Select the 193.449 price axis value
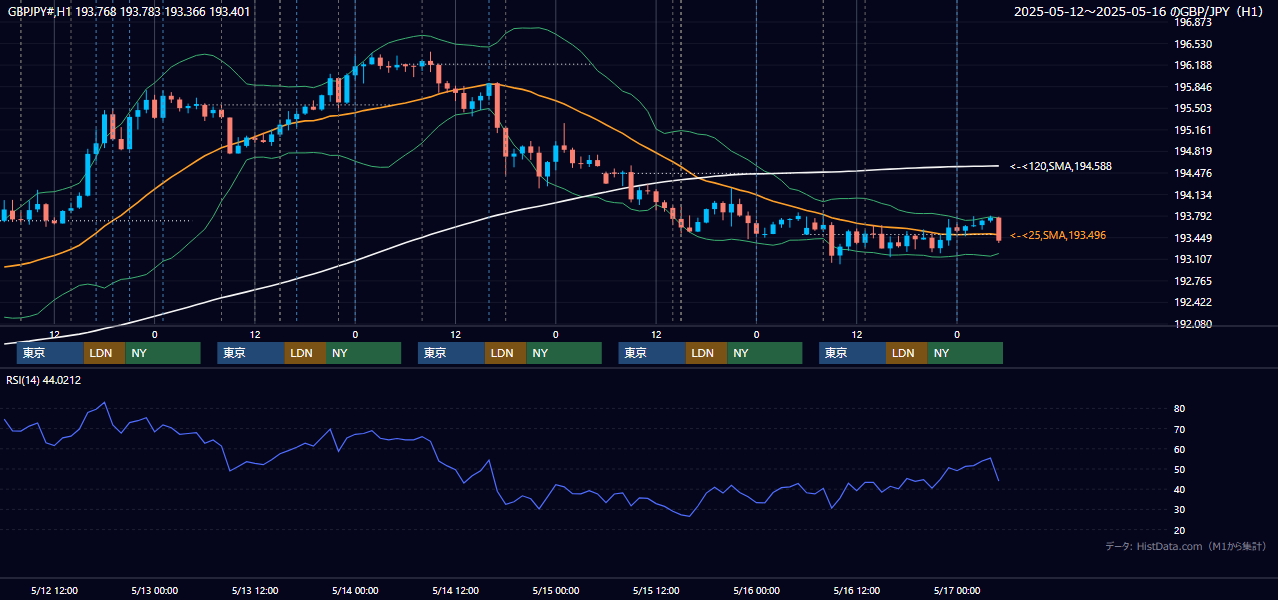The height and width of the screenshot is (600, 1278). click(x=1193, y=238)
